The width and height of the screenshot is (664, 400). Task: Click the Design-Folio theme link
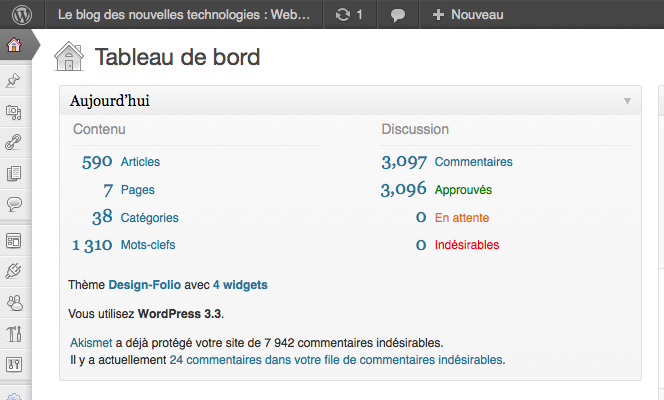coord(145,285)
